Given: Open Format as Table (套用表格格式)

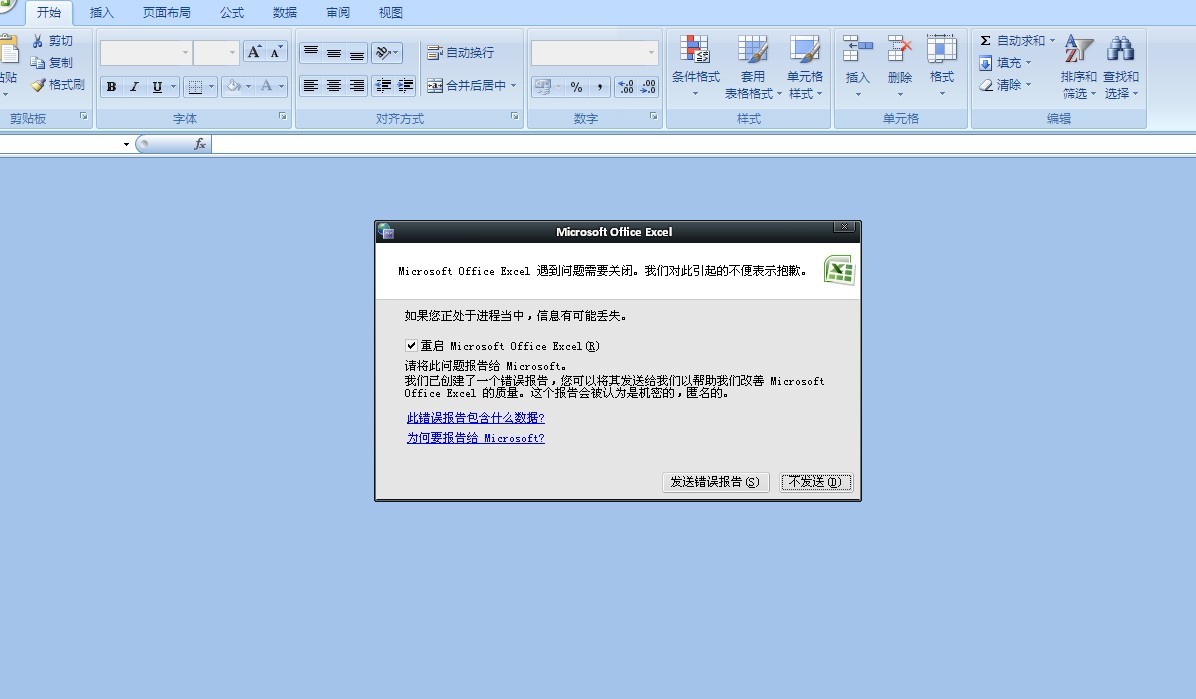Looking at the screenshot, I should tap(753, 66).
